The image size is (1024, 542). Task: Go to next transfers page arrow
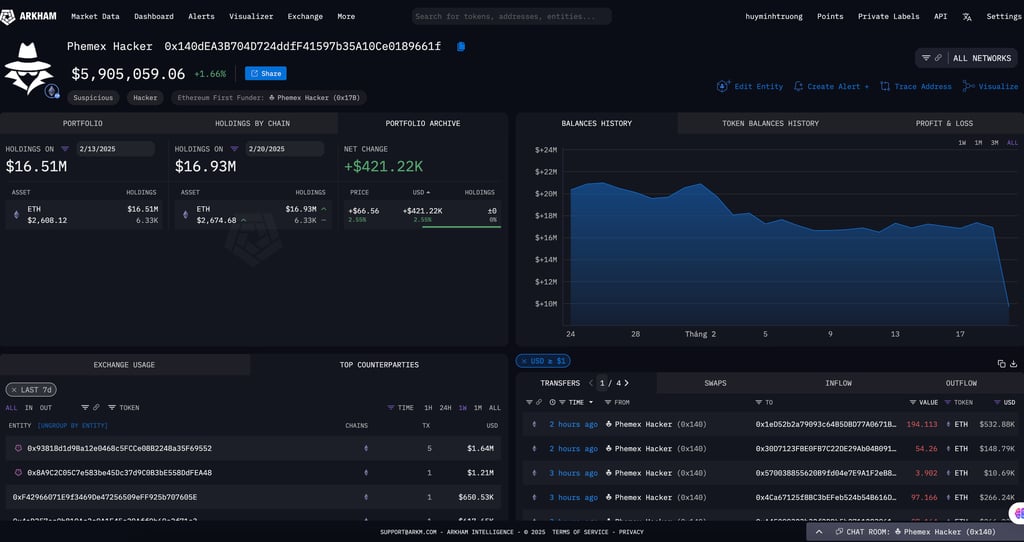coord(626,383)
